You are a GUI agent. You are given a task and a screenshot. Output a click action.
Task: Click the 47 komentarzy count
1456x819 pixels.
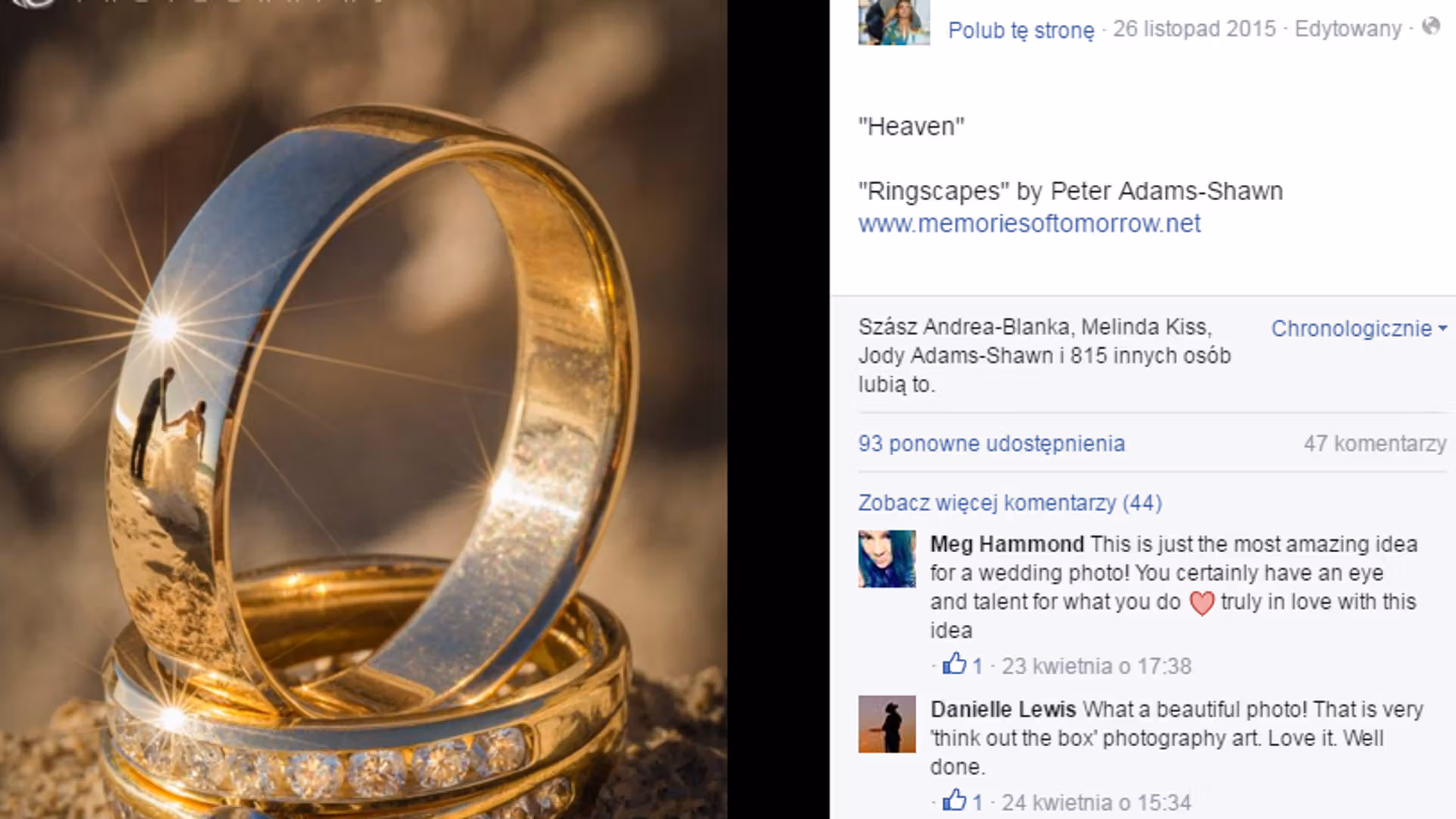point(1375,444)
